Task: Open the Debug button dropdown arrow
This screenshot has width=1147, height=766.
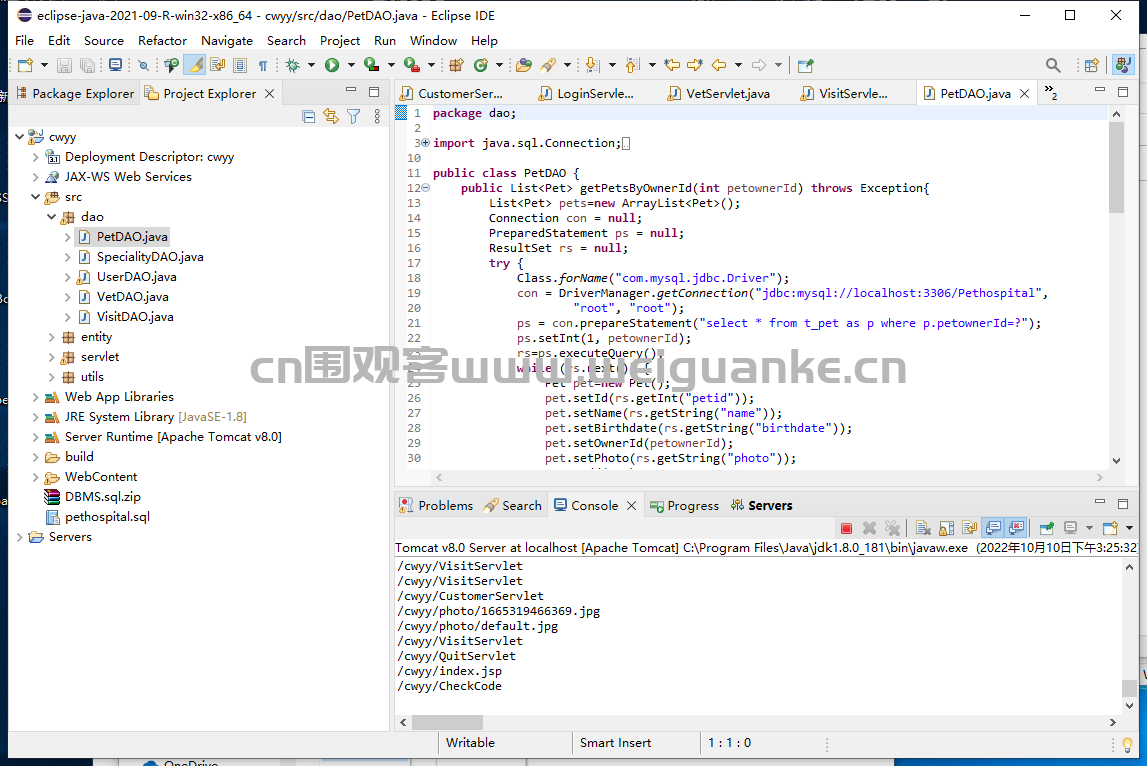Action: pos(311,65)
